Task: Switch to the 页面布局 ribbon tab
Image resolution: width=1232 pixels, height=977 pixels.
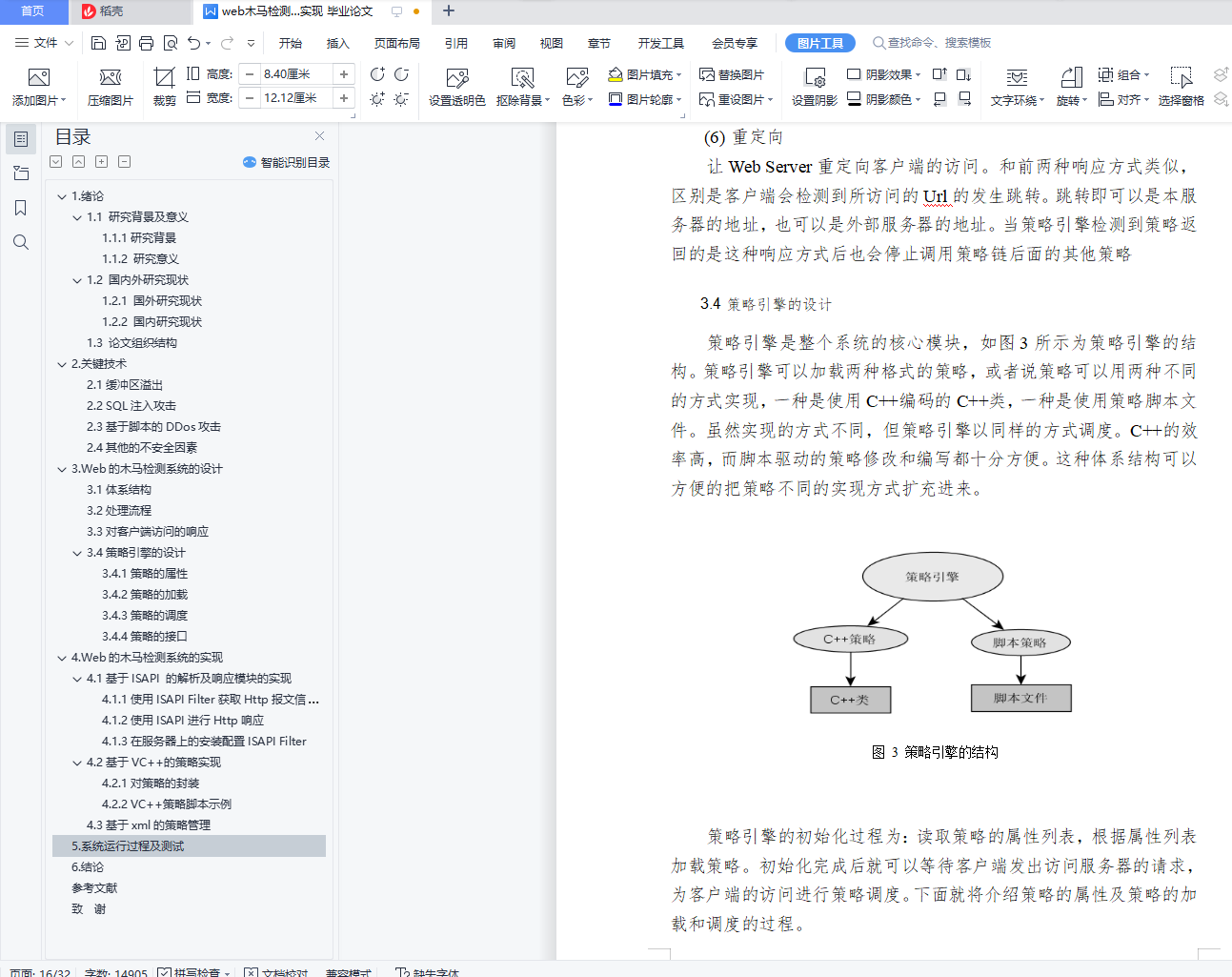Action: pyautogui.click(x=397, y=43)
